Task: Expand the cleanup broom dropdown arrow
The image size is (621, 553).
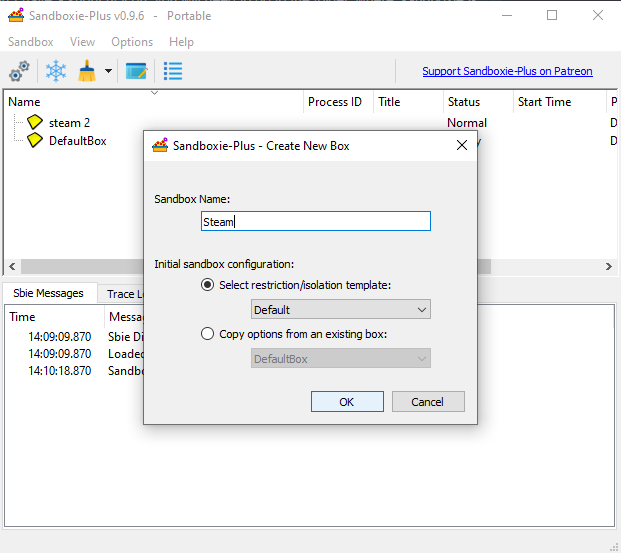Action: (108, 71)
